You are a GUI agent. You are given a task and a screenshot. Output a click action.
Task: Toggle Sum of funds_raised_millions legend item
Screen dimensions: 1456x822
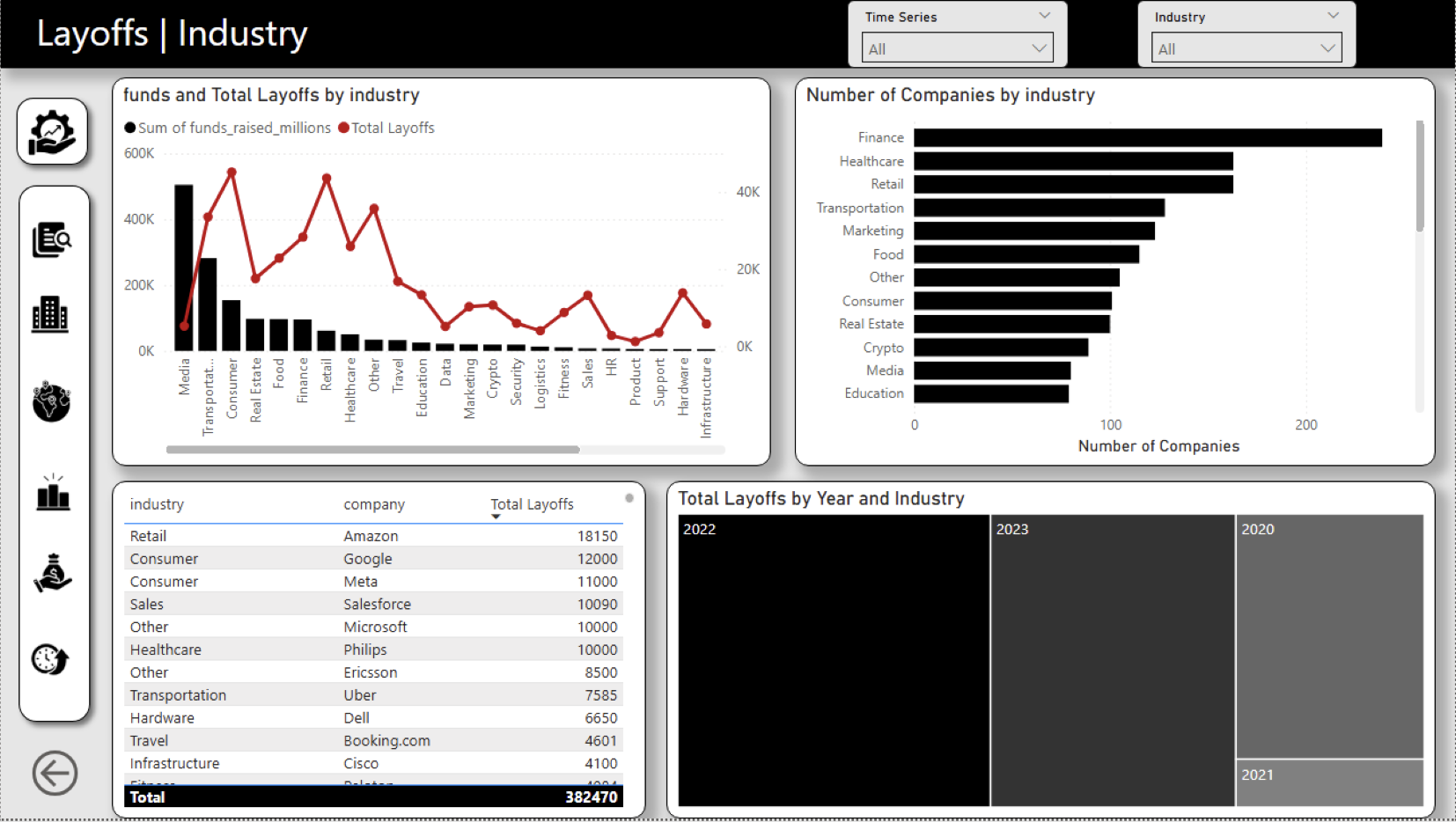pyautogui.click(x=228, y=128)
